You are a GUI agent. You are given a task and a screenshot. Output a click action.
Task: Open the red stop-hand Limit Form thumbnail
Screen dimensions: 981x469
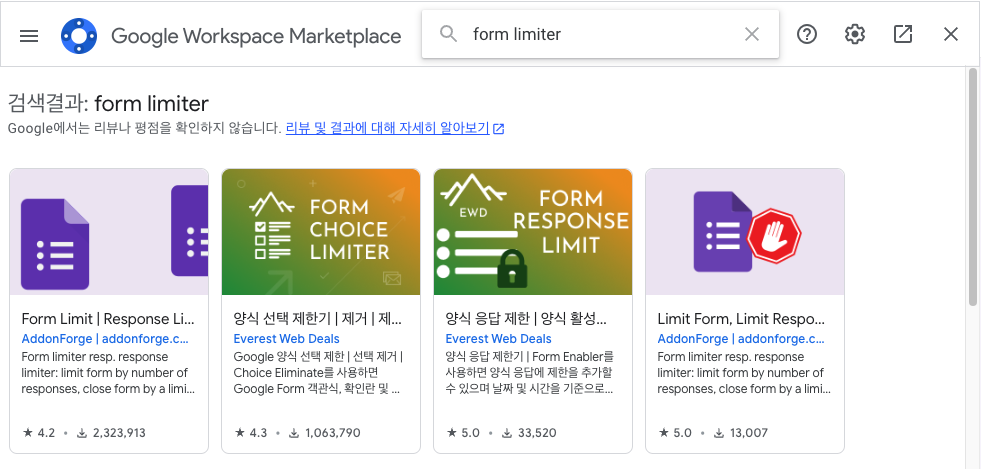coord(745,231)
